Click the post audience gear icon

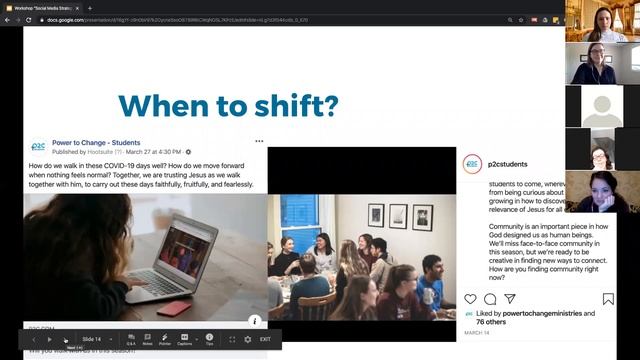188,152
